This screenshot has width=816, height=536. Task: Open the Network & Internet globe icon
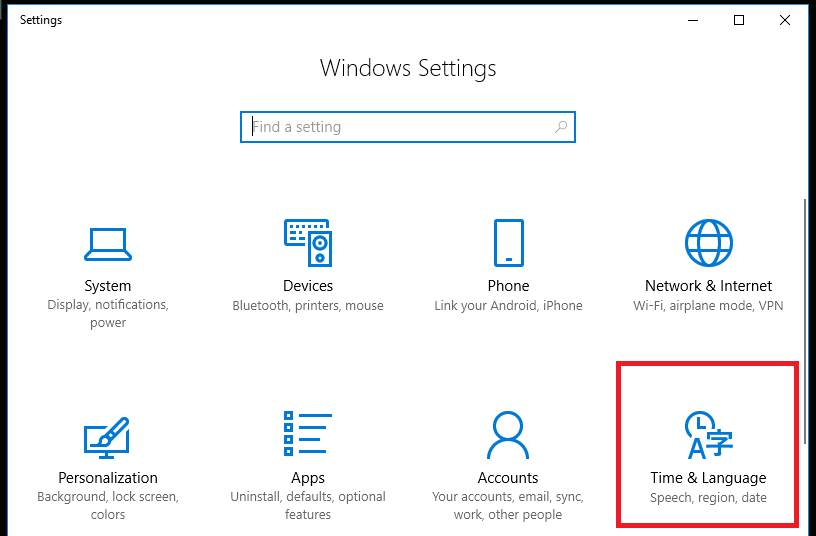[x=708, y=243]
